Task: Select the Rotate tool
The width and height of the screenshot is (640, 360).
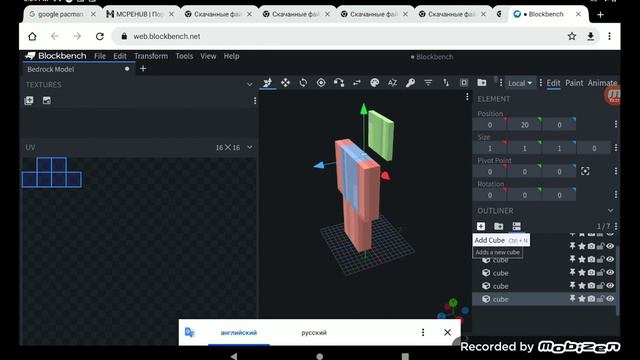Action: tap(303, 83)
